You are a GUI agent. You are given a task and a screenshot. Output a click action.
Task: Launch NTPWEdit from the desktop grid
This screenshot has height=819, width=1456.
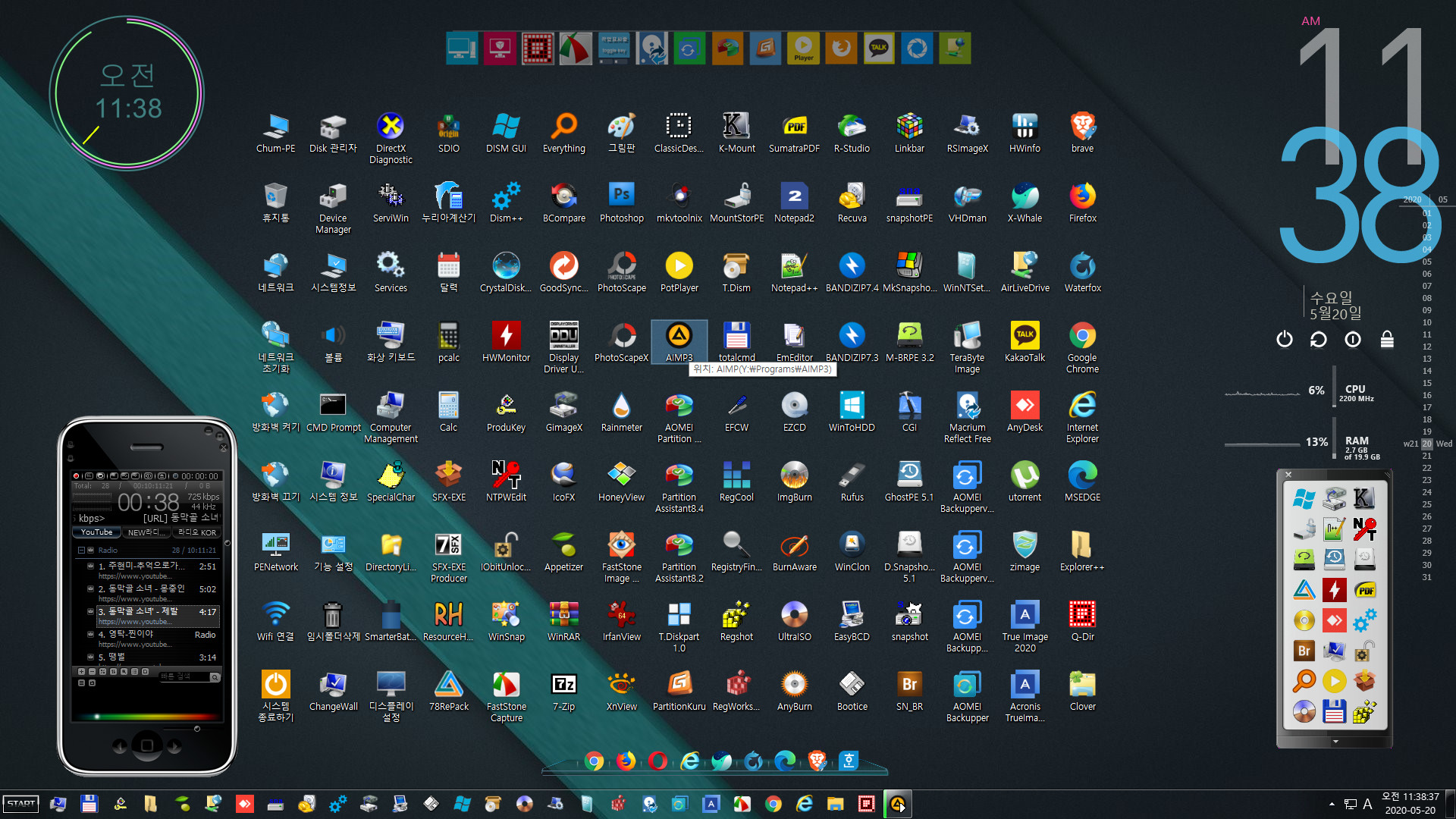pyautogui.click(x=506, y=482)
